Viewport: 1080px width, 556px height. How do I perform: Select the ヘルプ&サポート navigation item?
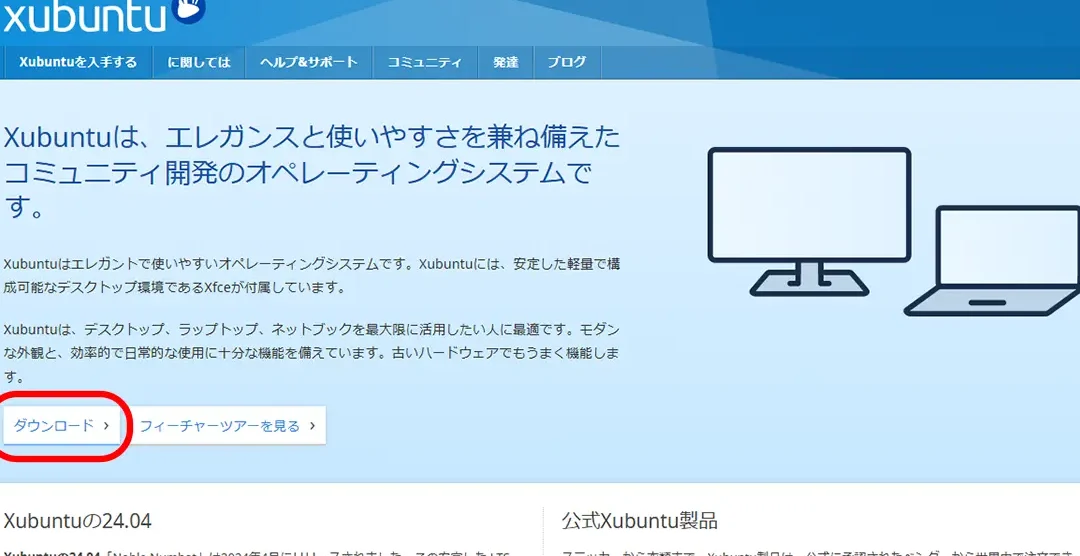(309, 63)
